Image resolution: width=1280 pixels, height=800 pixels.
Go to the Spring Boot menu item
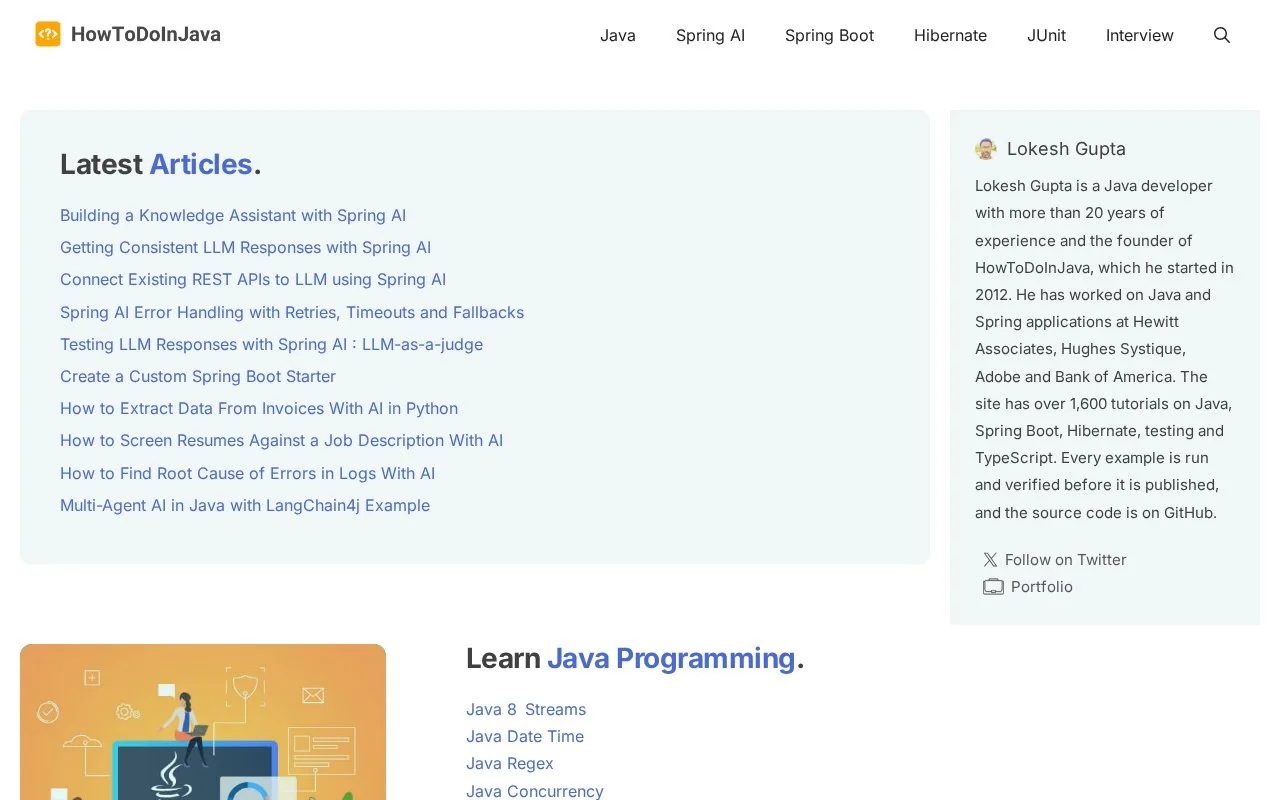click(829, 35)
